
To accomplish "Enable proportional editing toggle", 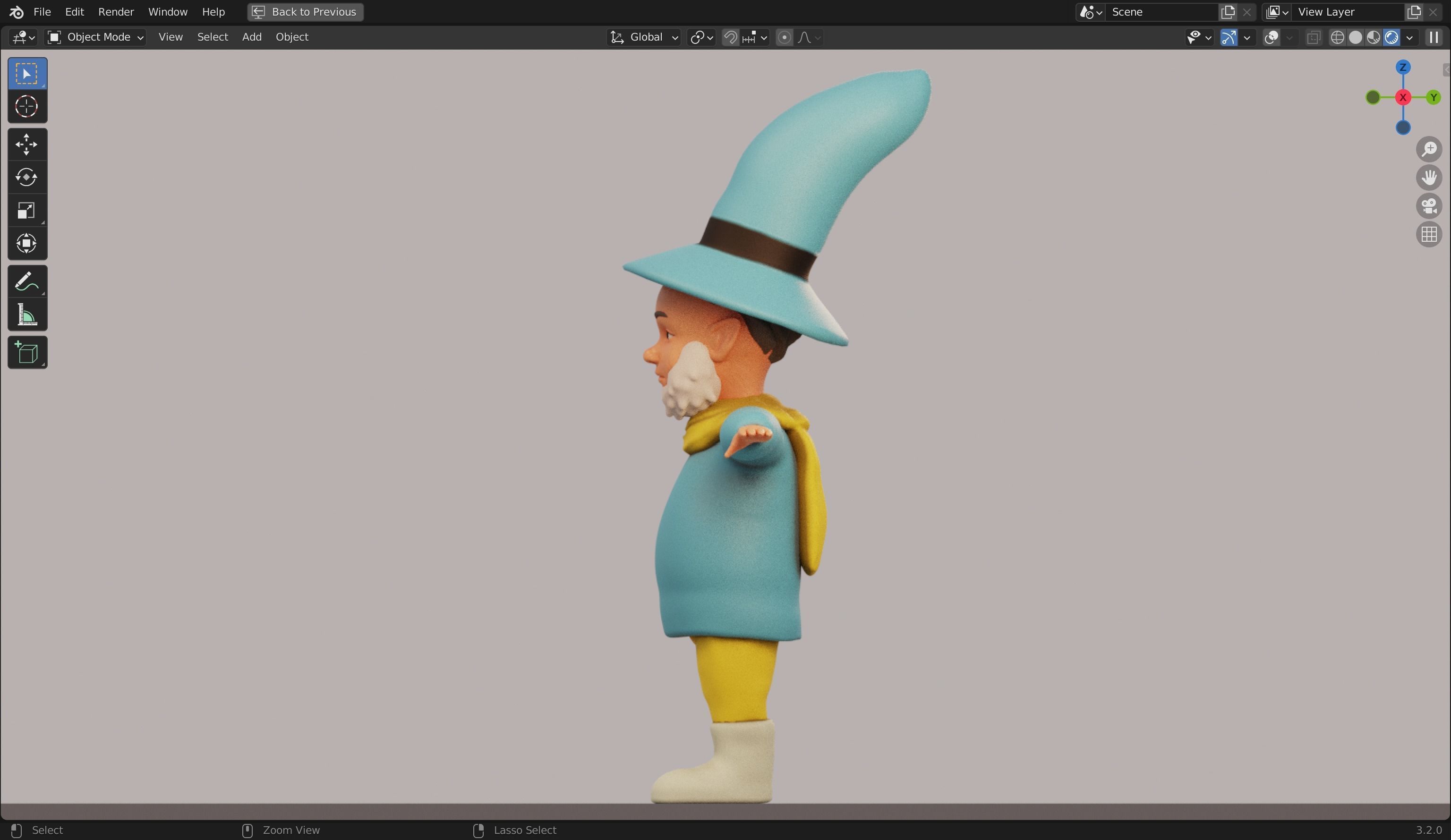I will click(x=784, y=37).
